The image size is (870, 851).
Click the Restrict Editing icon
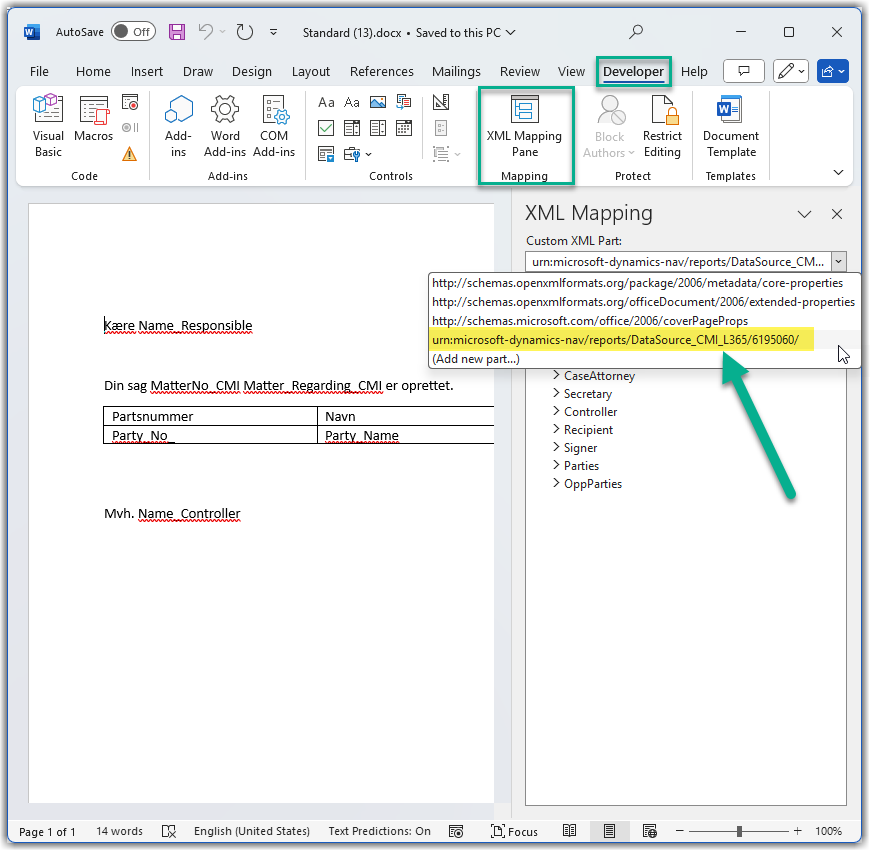pos(662,126)
